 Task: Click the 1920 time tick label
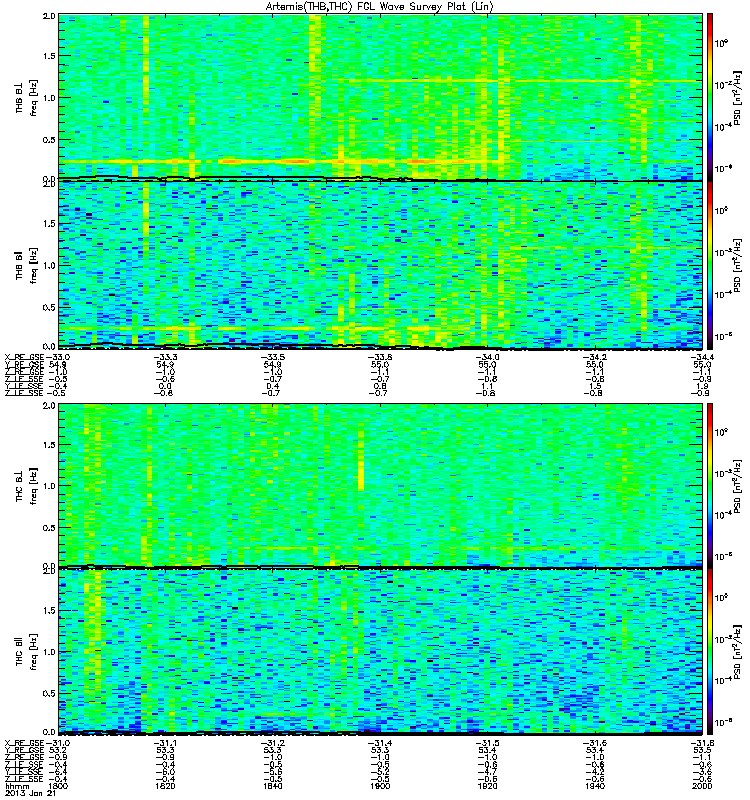(487, 786)
